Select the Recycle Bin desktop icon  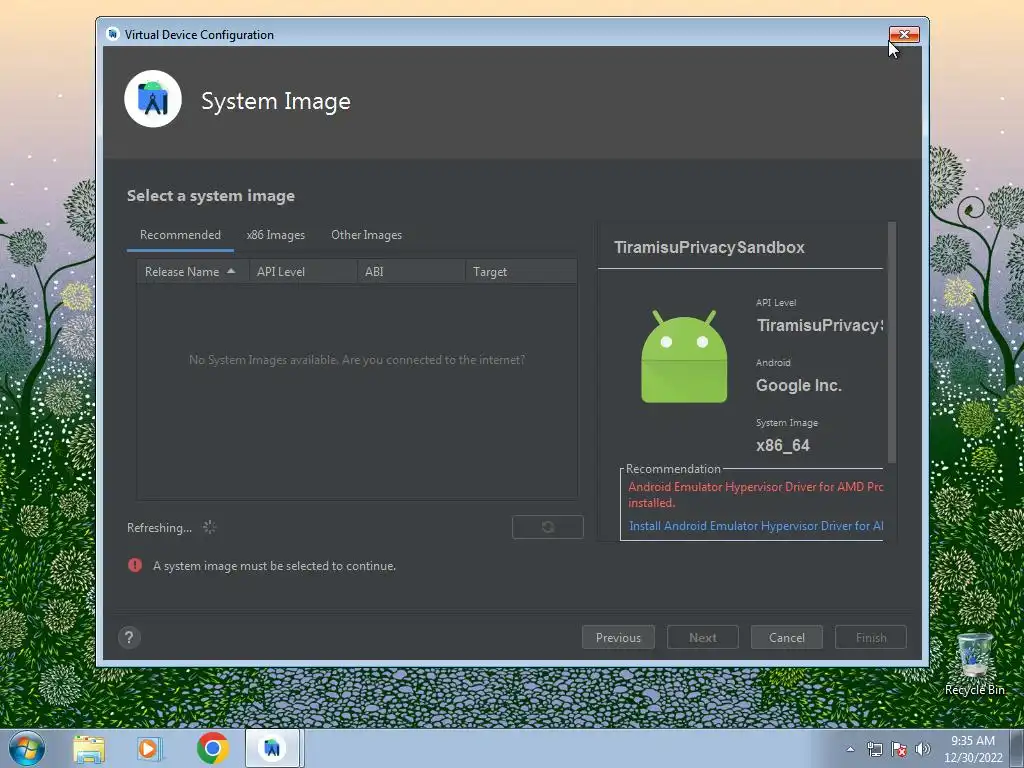(974, 664)
